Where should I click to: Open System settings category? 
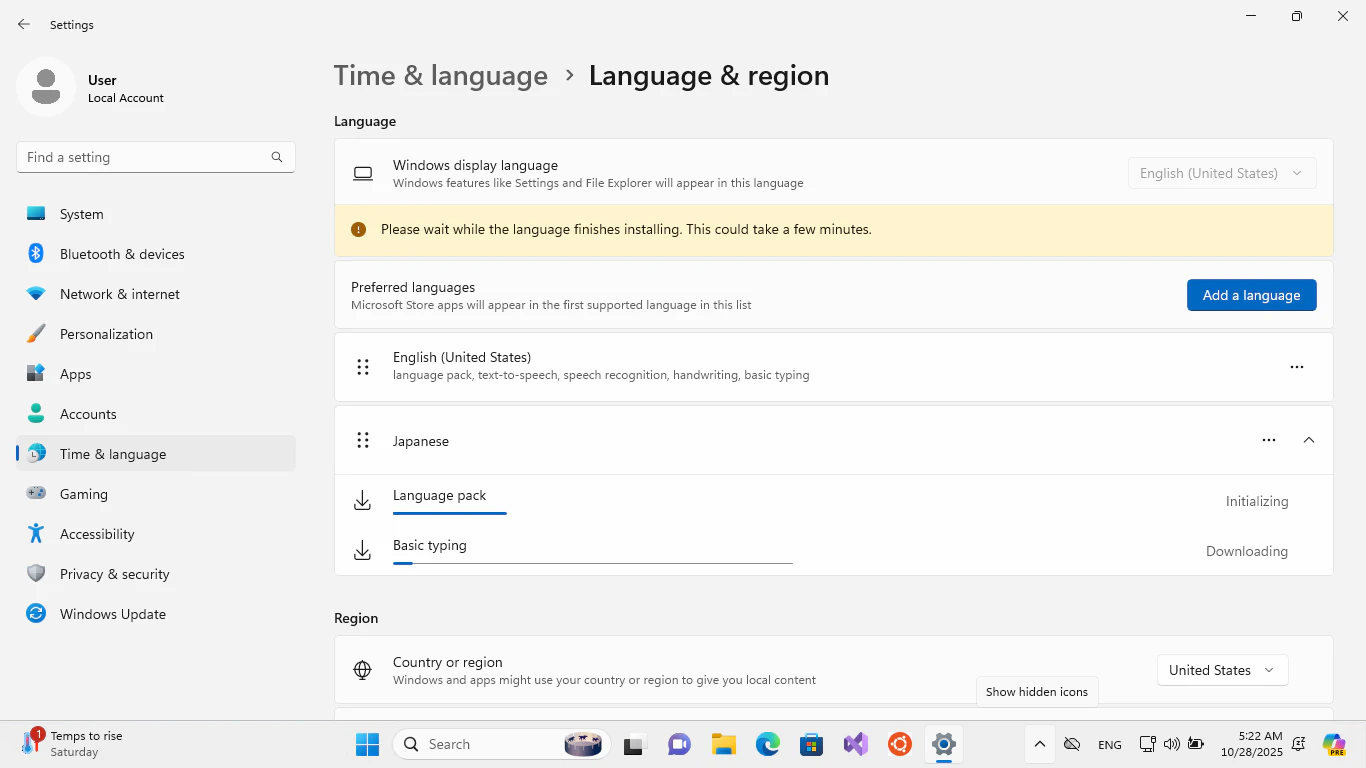click(x=156, y=214)
